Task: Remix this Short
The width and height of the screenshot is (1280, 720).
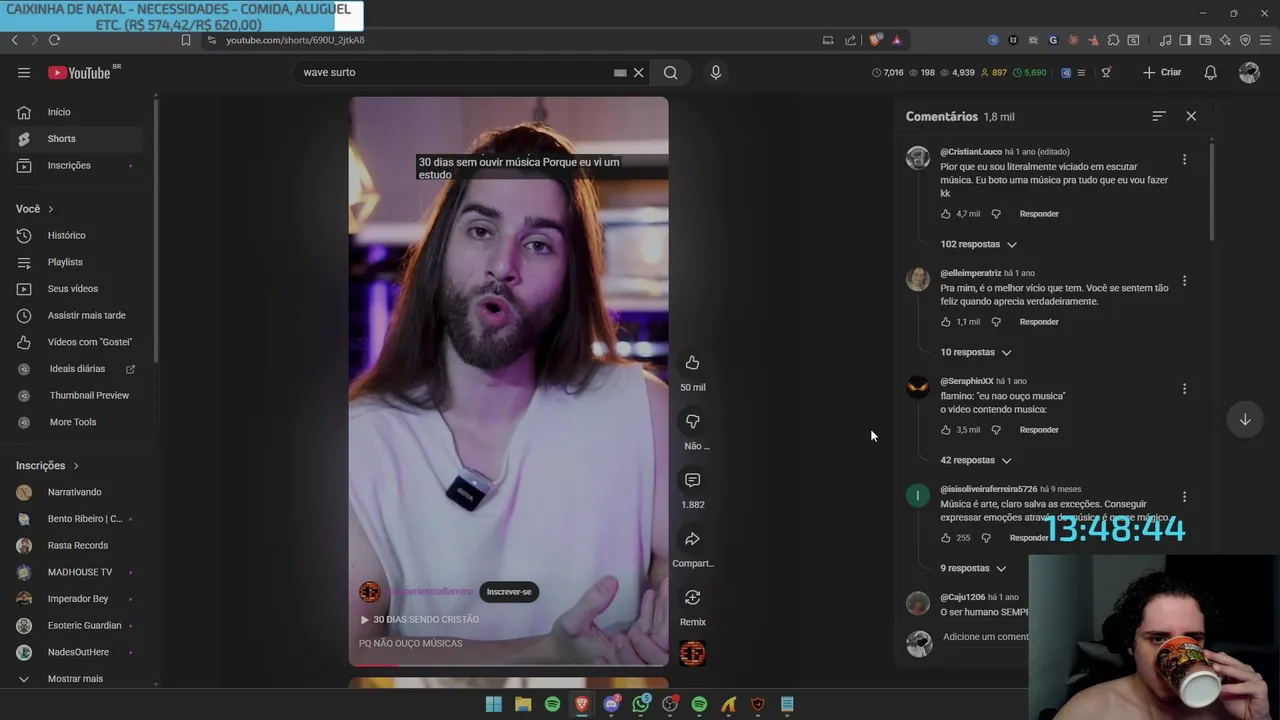Action: (692, 598)
